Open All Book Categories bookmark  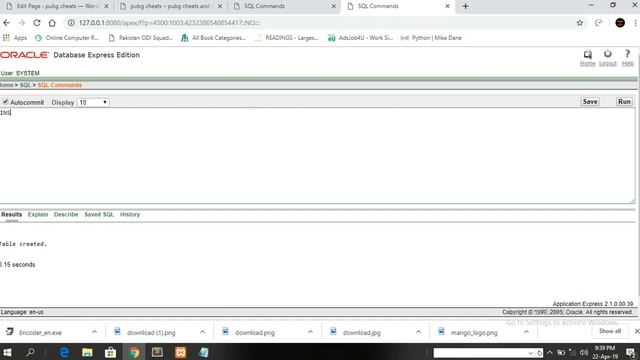click(x=213, y=38)
